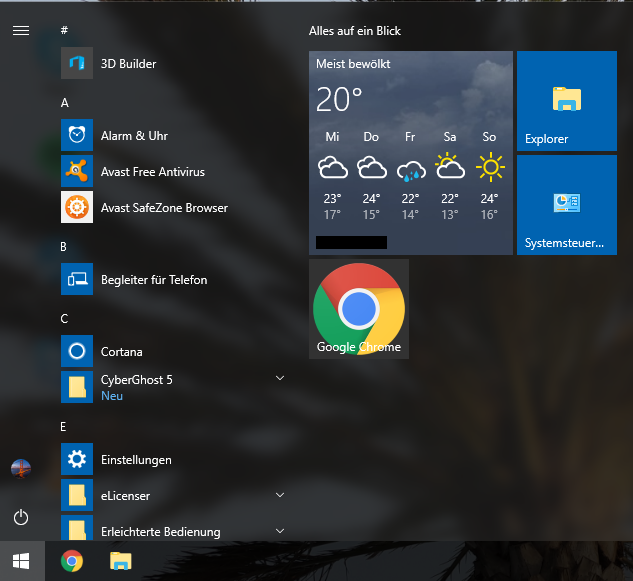
Task: Open File Explorer from the taskbar
Action: click(121, 561)
